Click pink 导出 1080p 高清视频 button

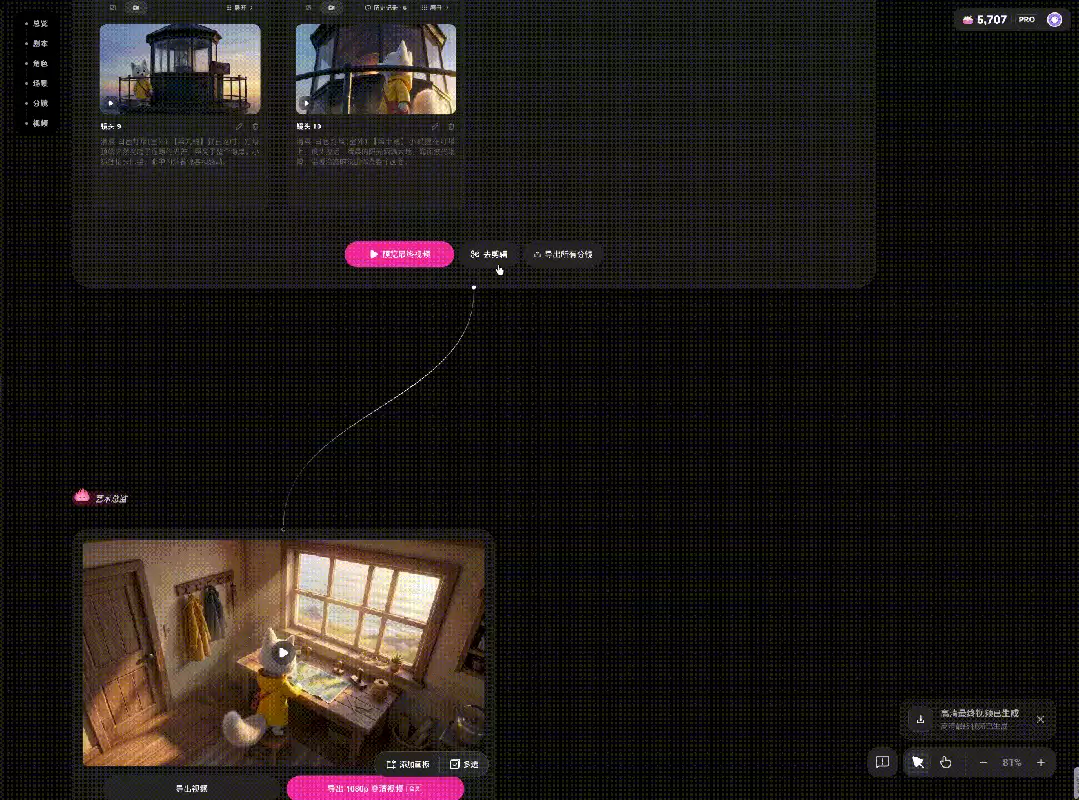pyautogui.click(x=375, y=788)
